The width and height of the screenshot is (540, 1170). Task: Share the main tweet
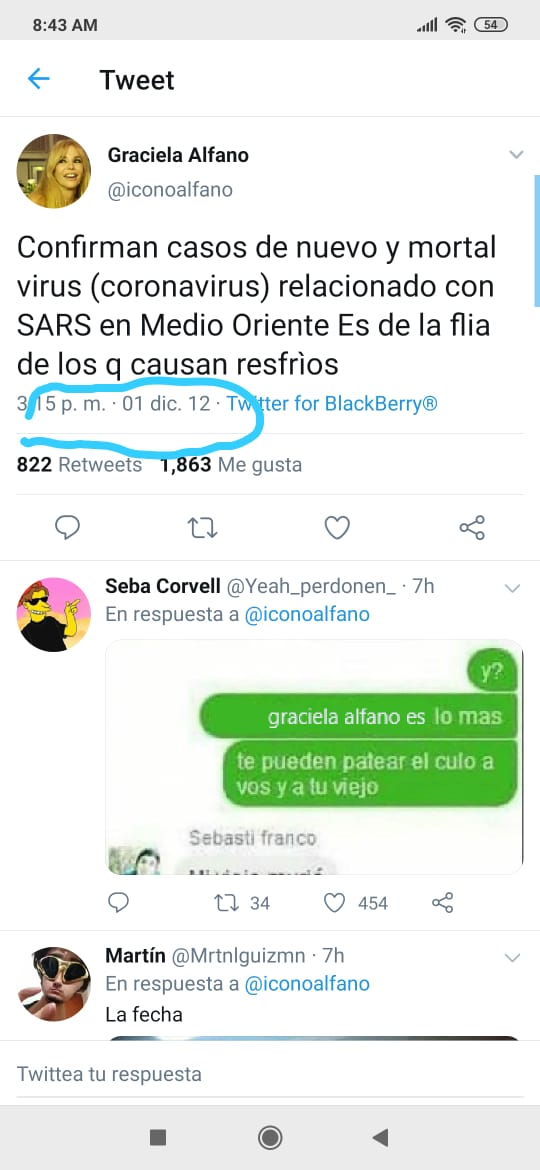click(472, 528)
